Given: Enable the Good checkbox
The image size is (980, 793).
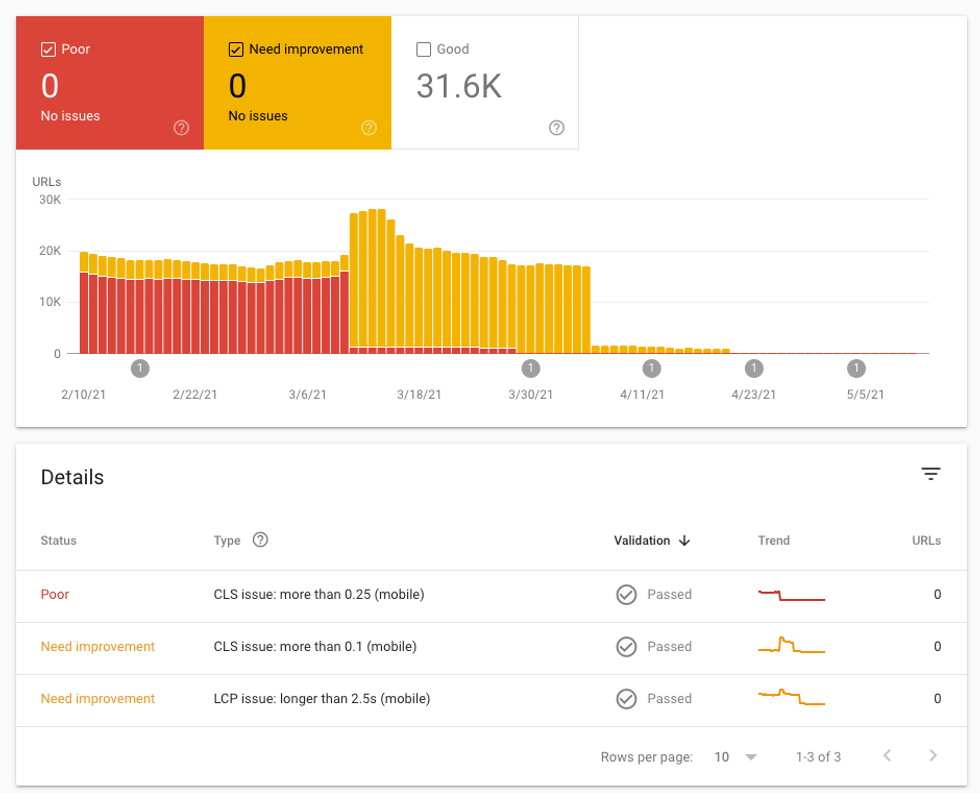Looking at the screenshot, I should pyautogui.click(x=424, y=49).
